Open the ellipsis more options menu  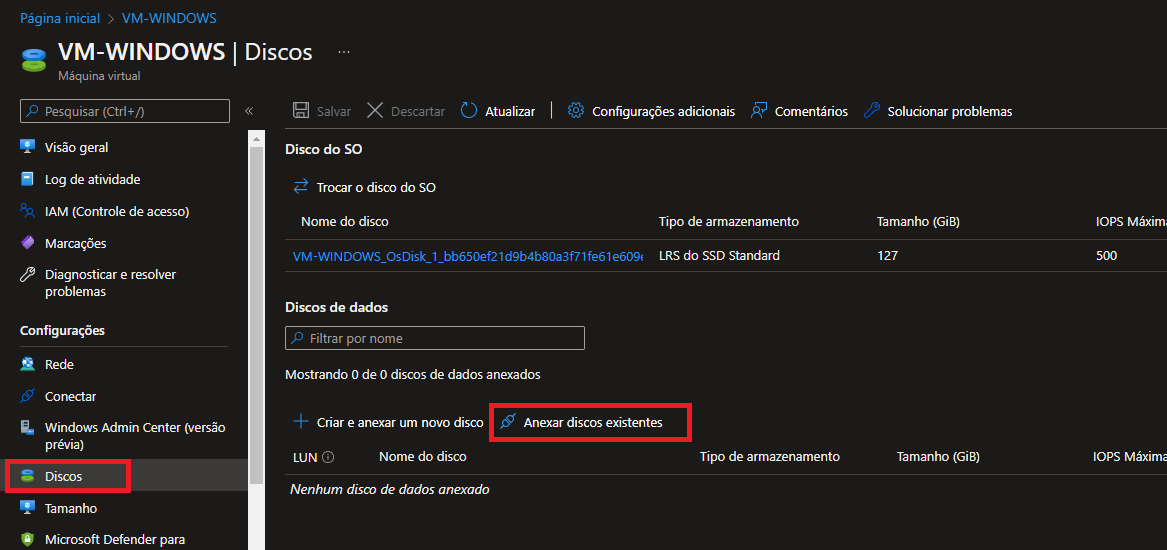[x=344, y=52]
